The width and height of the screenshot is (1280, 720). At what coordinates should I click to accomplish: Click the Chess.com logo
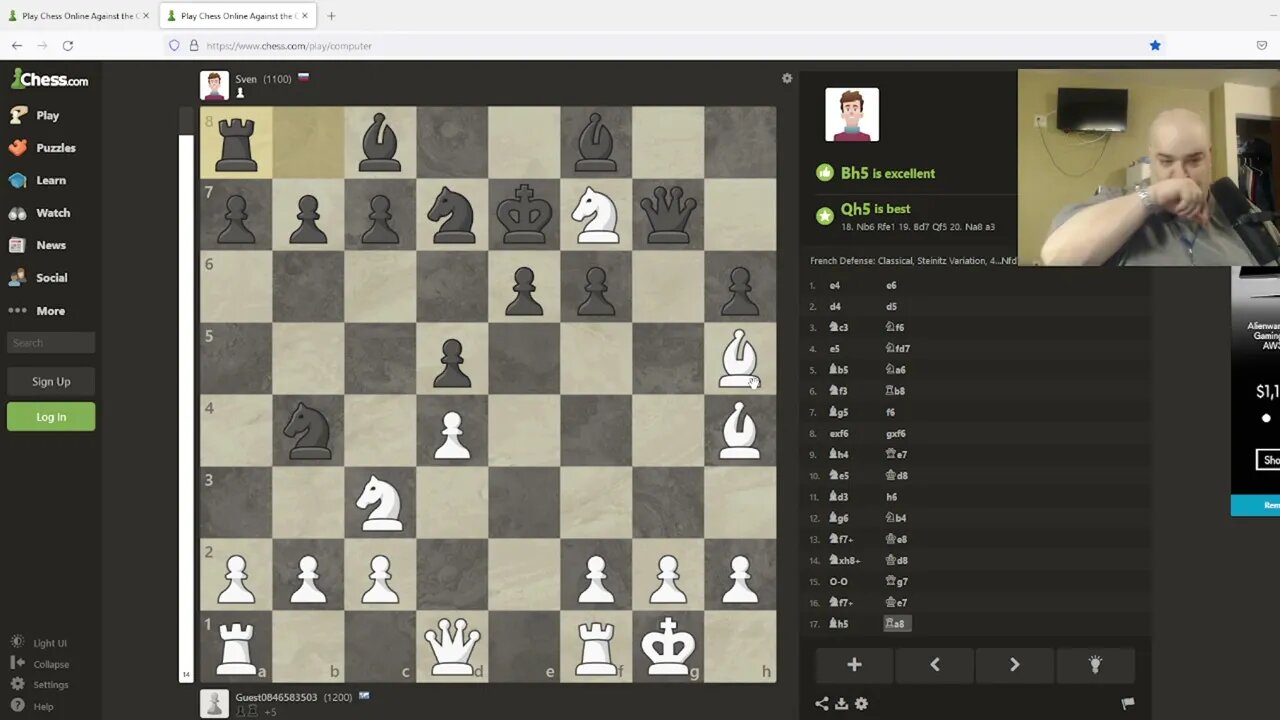coord(49,80)
